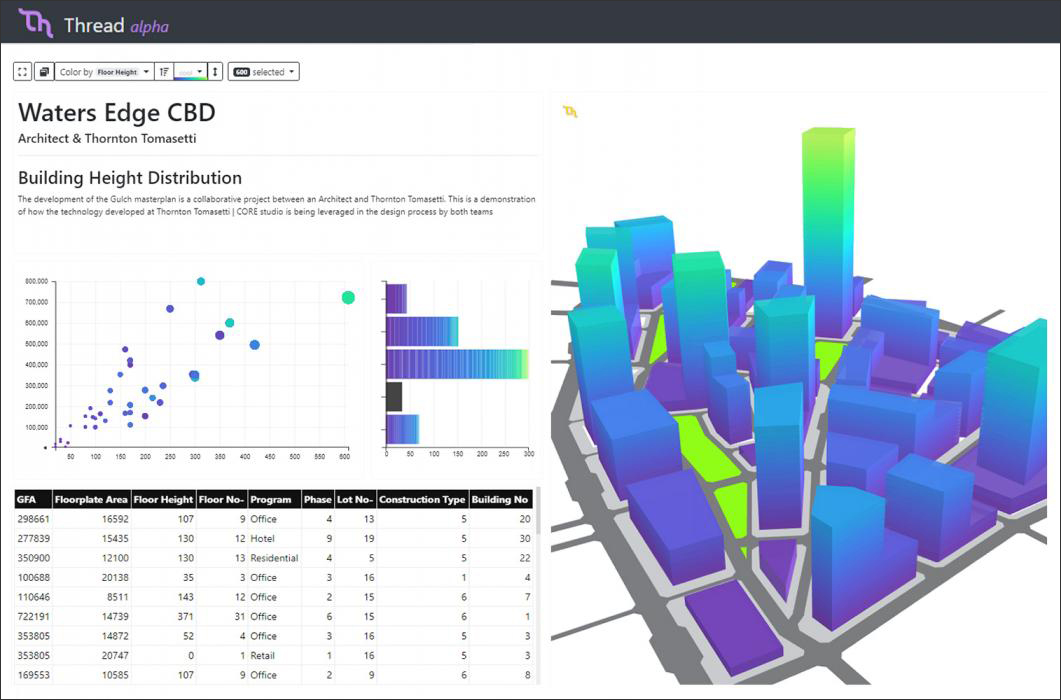Click the Construction Type column header
The image size is (1061, 700).
coord(422,500)
